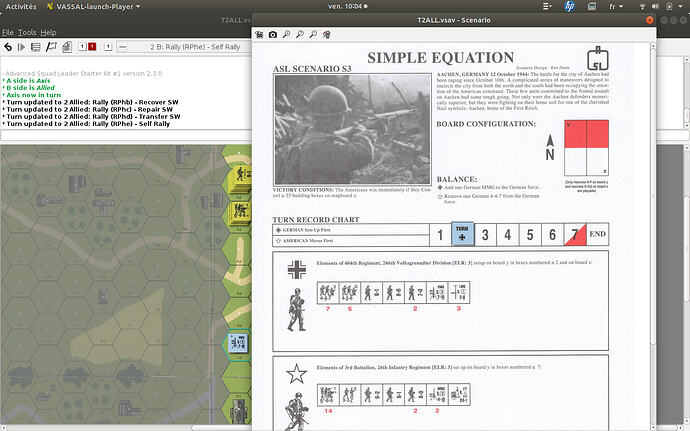
Task: Click the step-forward logfile play icon
Action: [x=21, y=47]
